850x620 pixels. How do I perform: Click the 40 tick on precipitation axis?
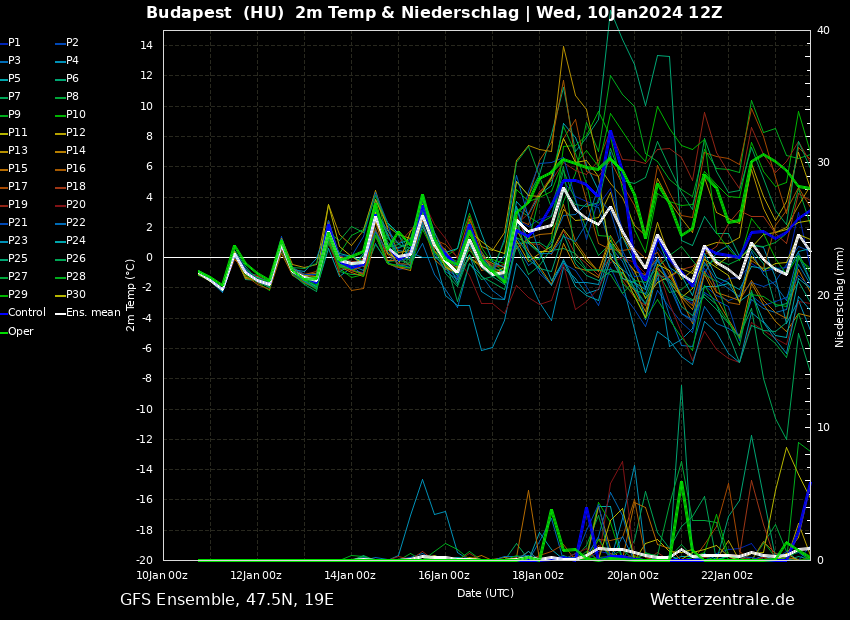823,31
